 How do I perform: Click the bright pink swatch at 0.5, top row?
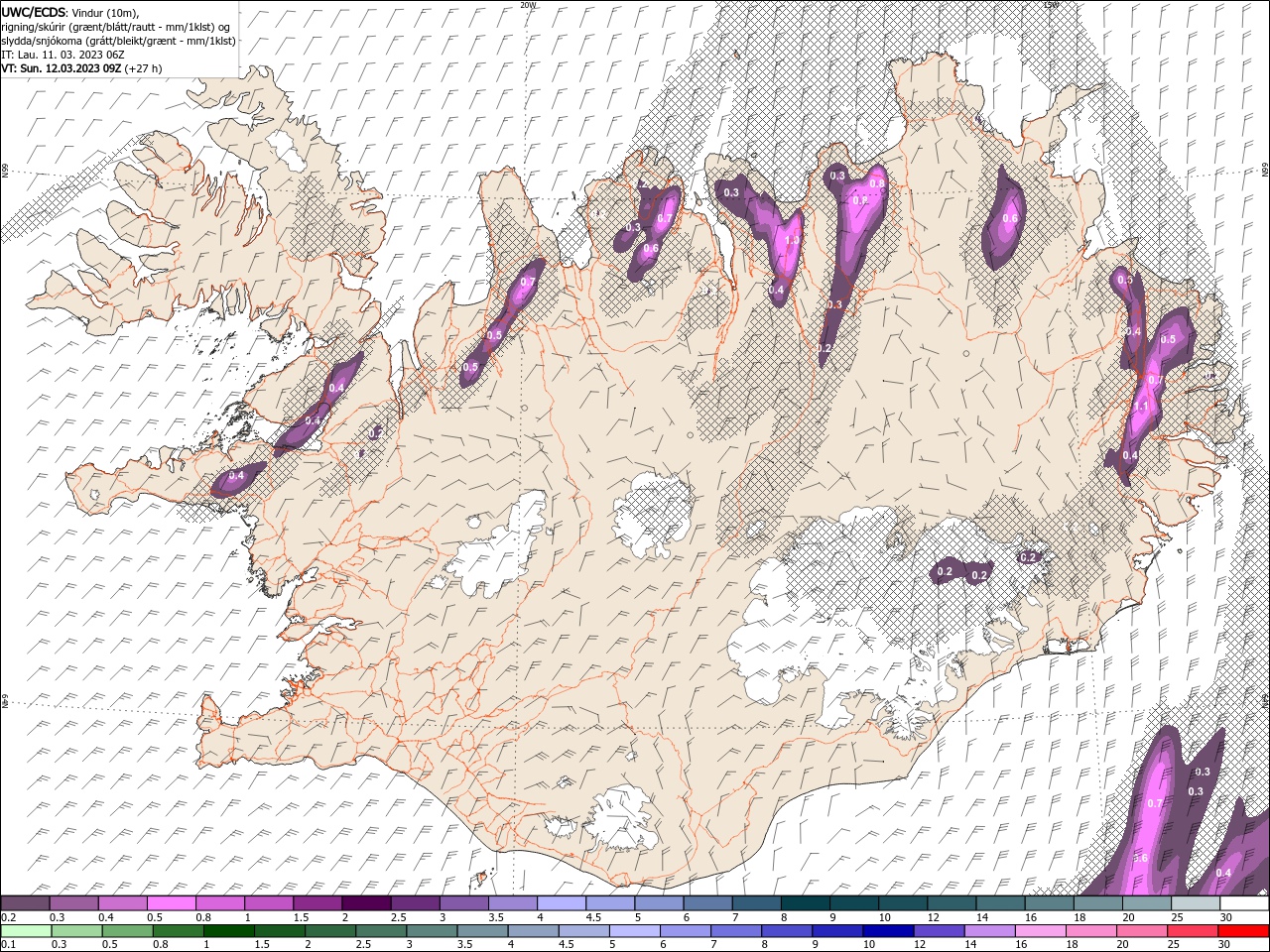171,903
